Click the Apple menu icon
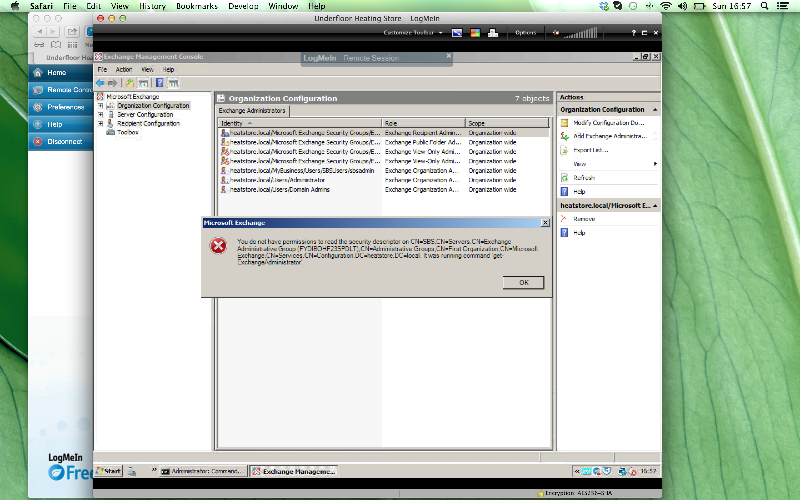 pyautogui.click(x=14, y=6)
